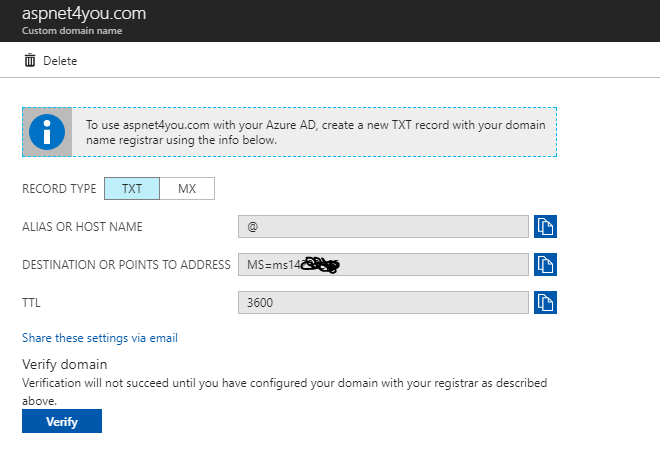
Task: Click the TTL label
Action: click(31, 303)
